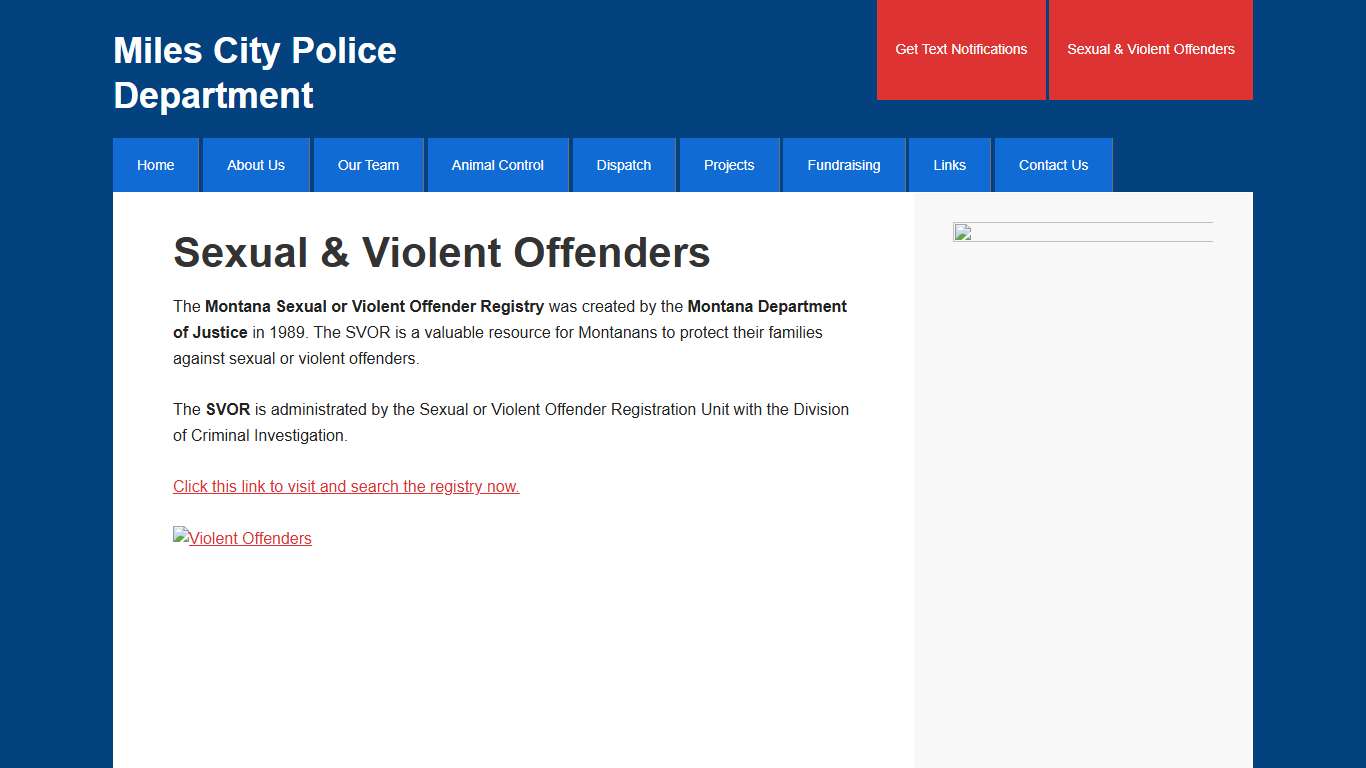Open the registry search link
This screenshot has height=768, width=1366.
pyautogui.click(x=346, y=487)
